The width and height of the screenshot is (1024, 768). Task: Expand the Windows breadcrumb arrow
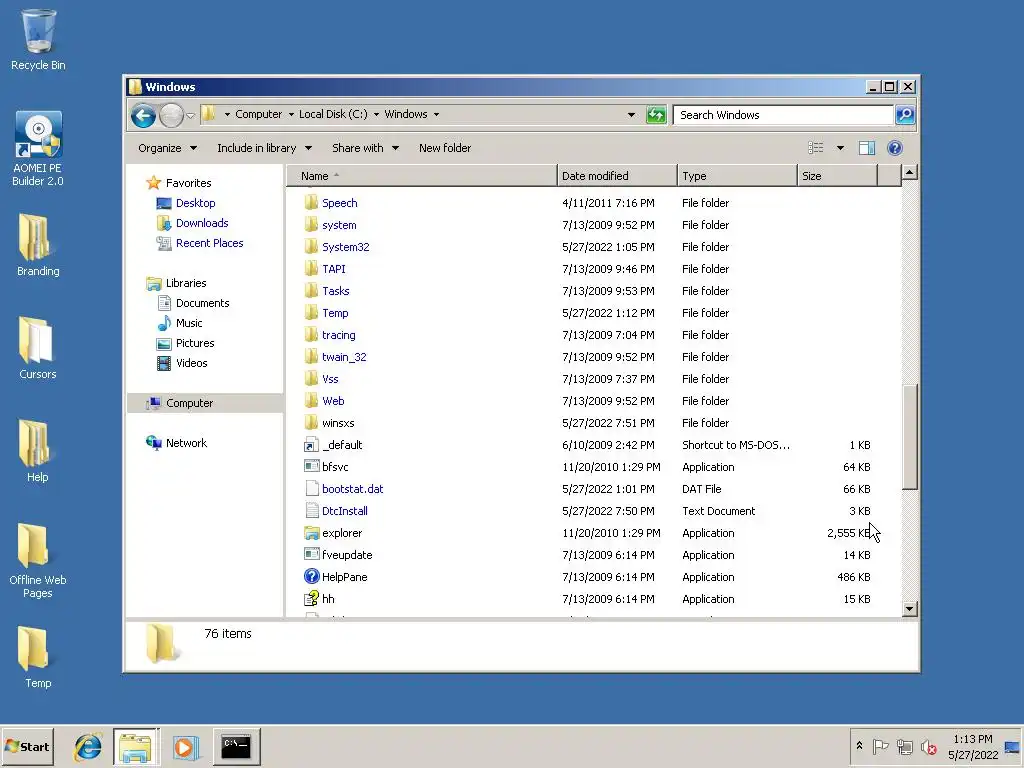point(436,114)
